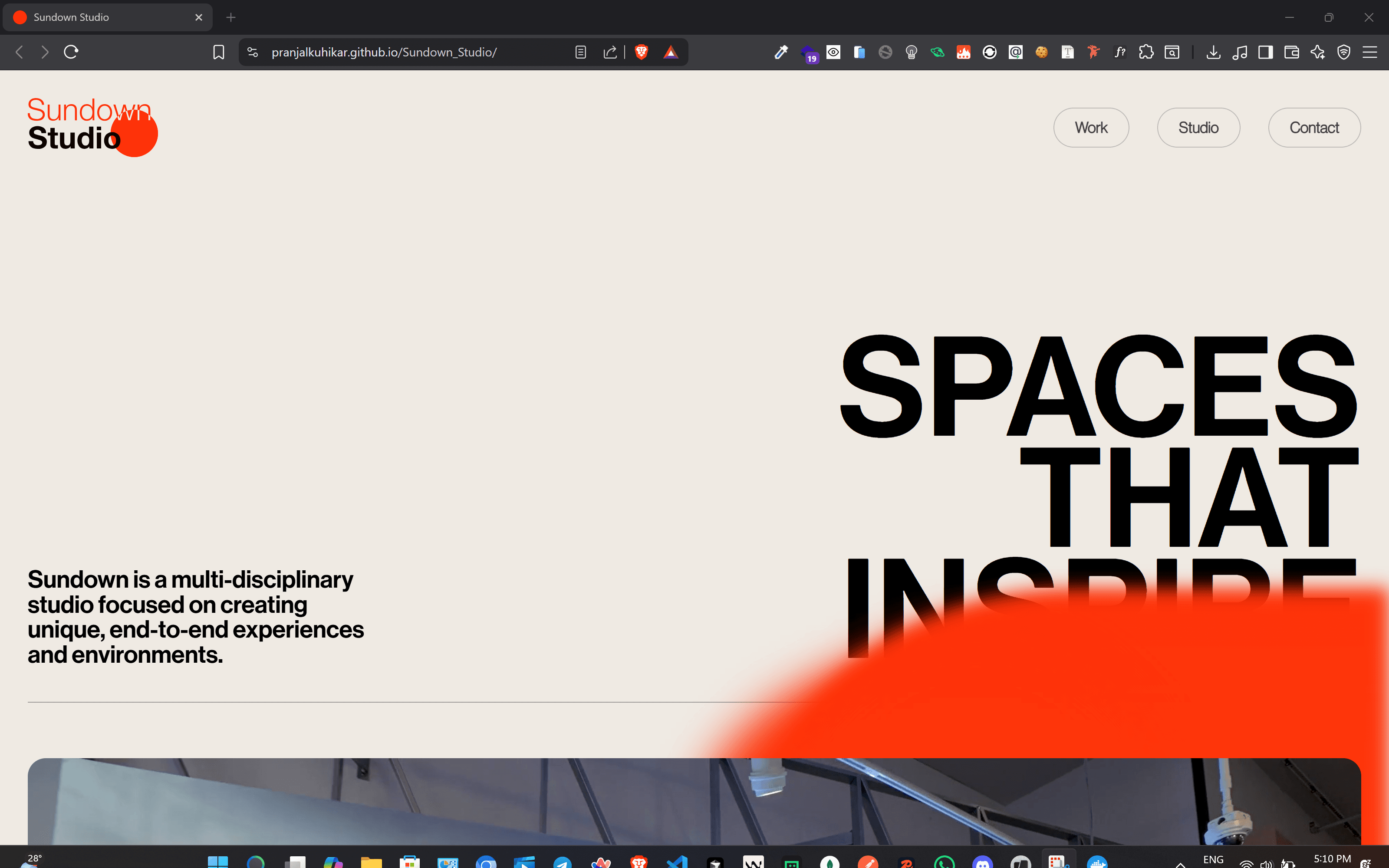
Task: Open the at-sign email extension
Action: (x=1016, y=52)
